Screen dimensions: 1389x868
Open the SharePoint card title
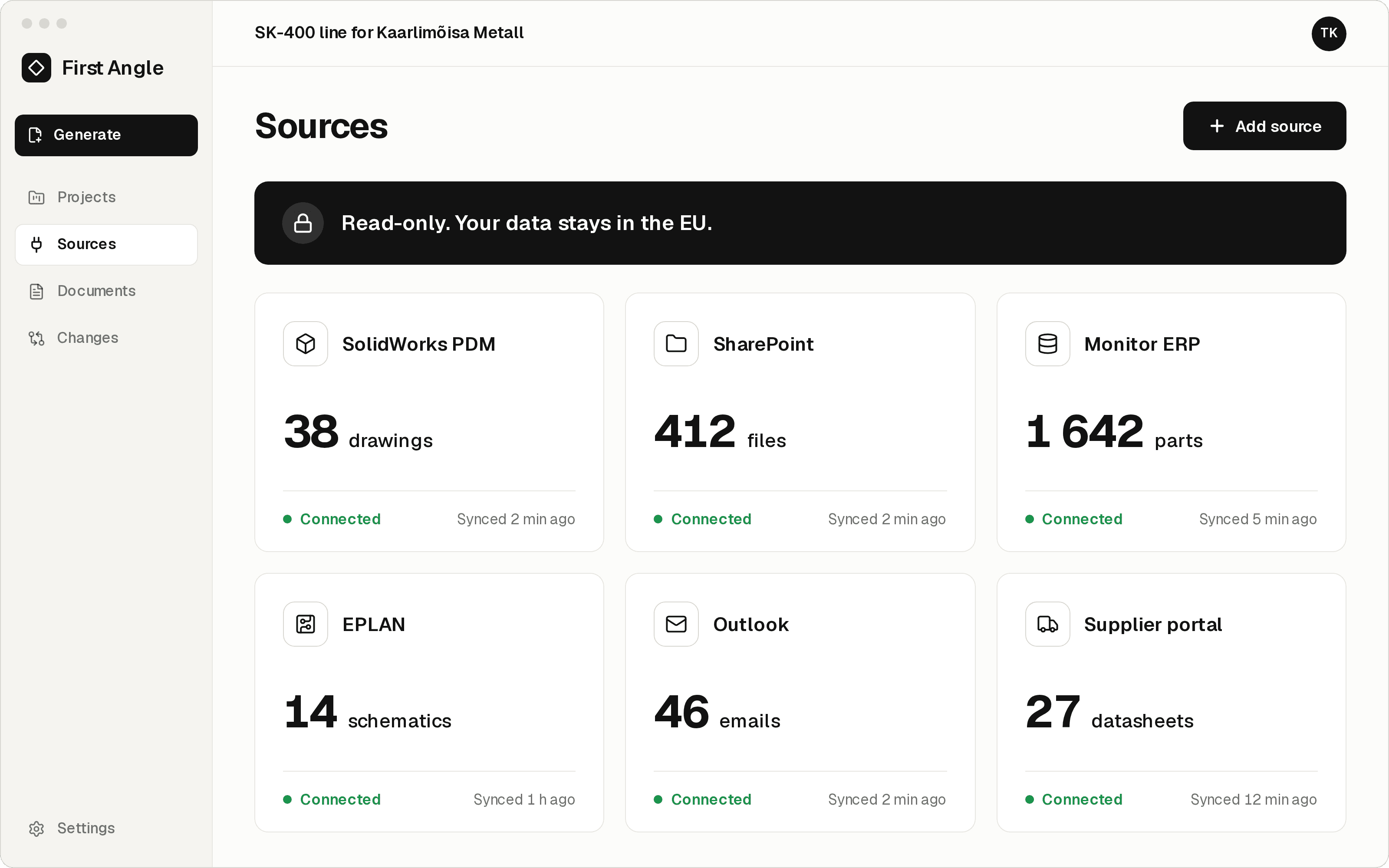point(764,344)
